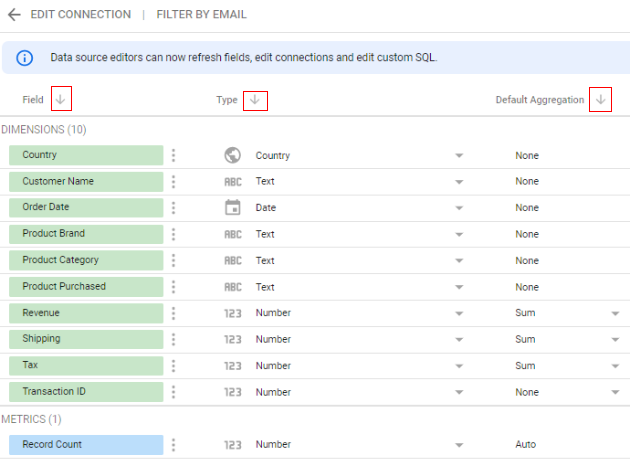Image resolution: width=630 pixels, height=466 pixels.
Task: Open more options menu for Customer Name
Action: 174,182
